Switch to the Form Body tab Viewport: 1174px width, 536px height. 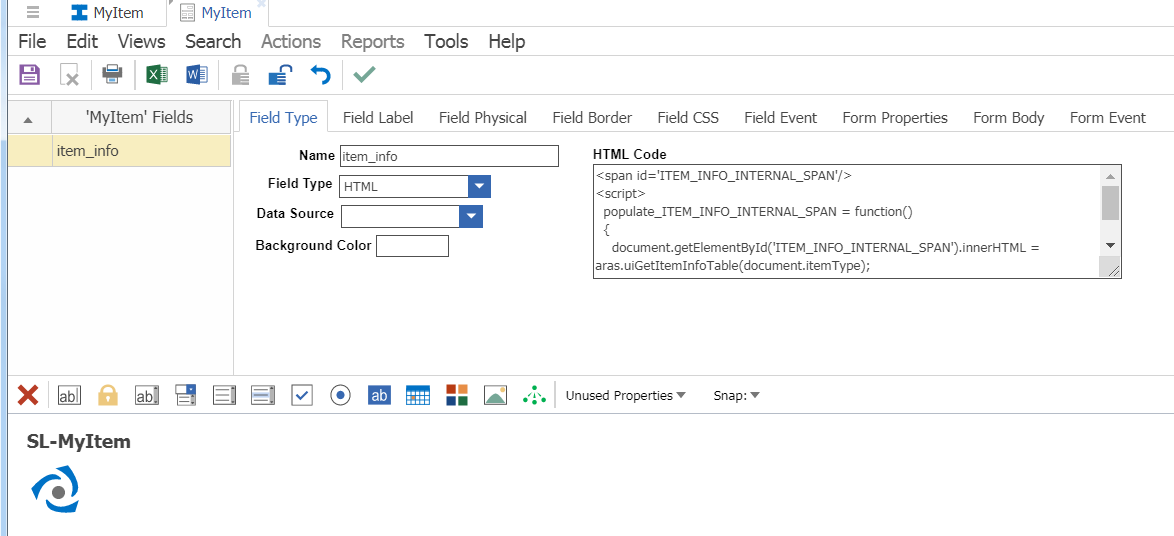[x=1009, y=118]
